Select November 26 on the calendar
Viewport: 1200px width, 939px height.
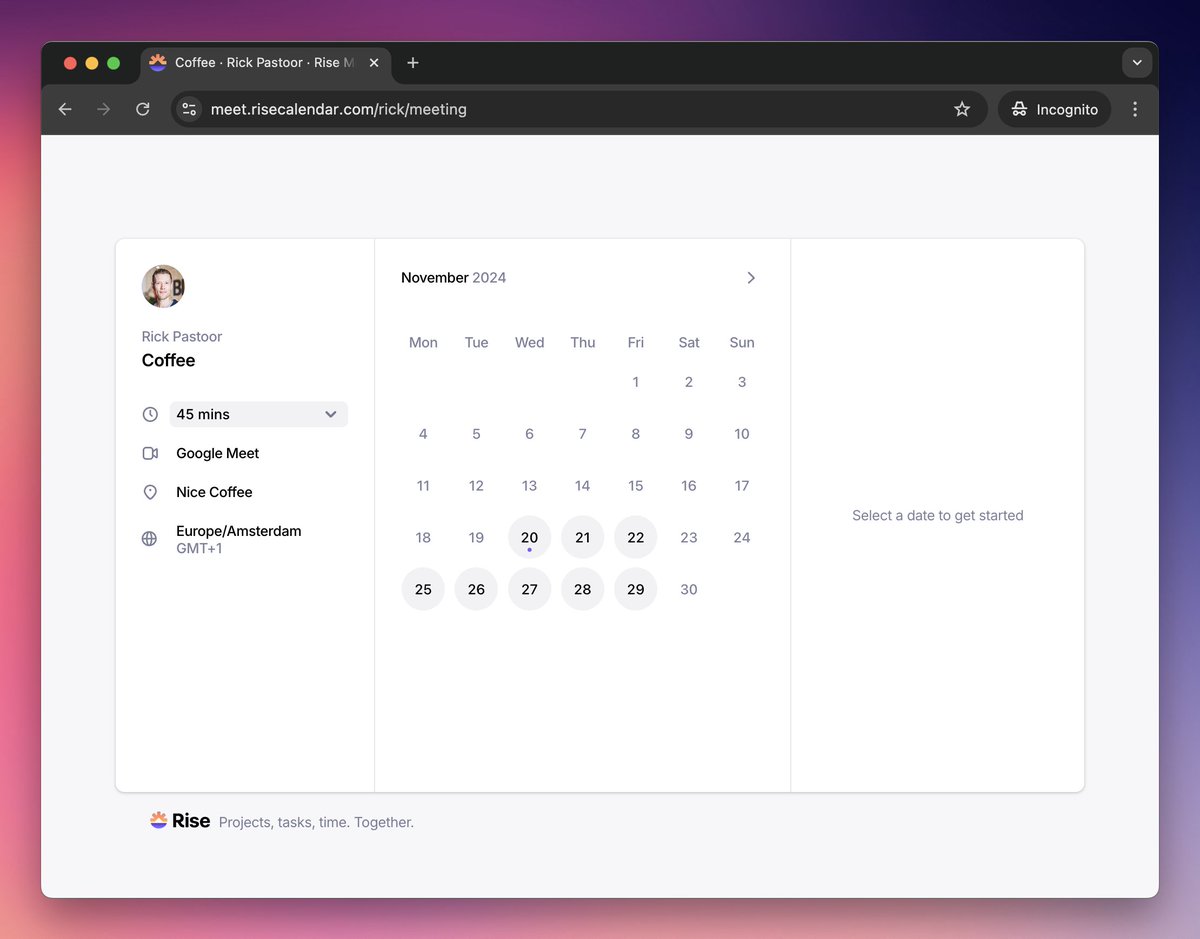coord(476,589)
